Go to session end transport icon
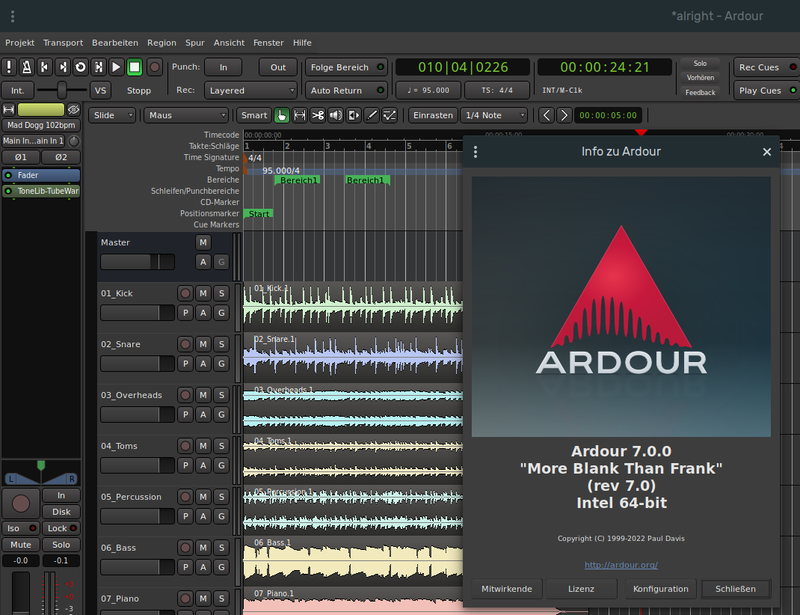 pos(62,67)
